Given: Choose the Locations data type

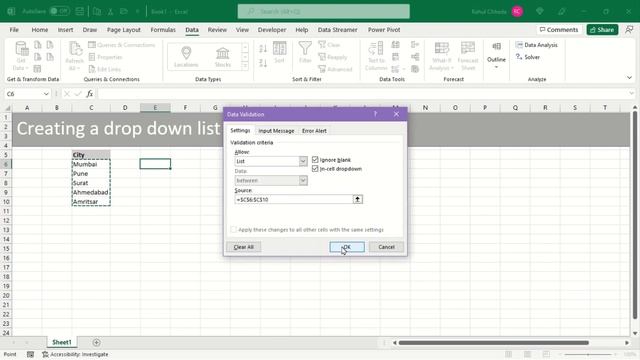Looking at the screenshot, I should [186, 57].
